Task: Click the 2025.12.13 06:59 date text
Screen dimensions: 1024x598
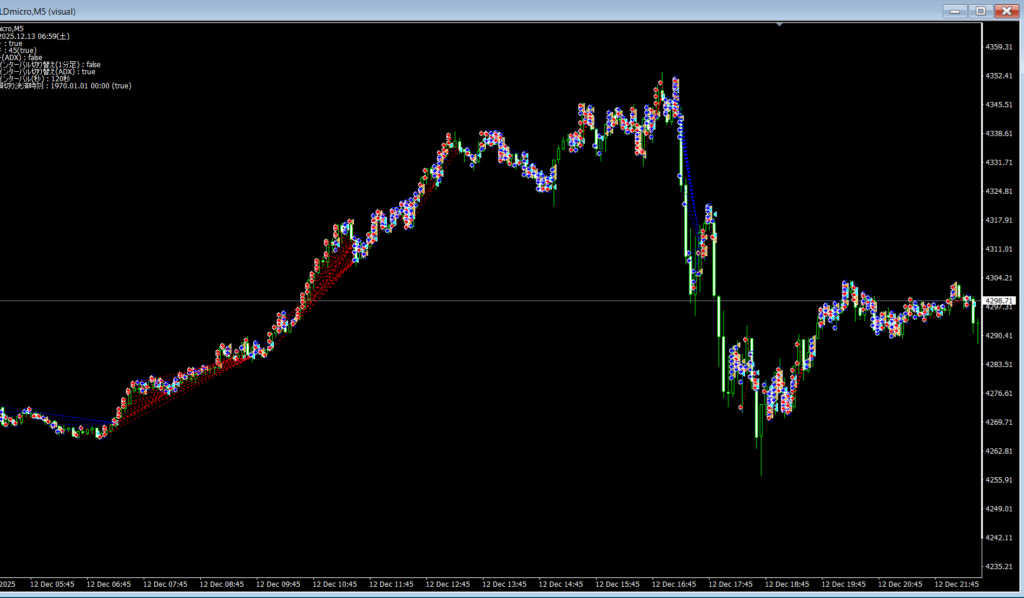Action: (35, 36)
